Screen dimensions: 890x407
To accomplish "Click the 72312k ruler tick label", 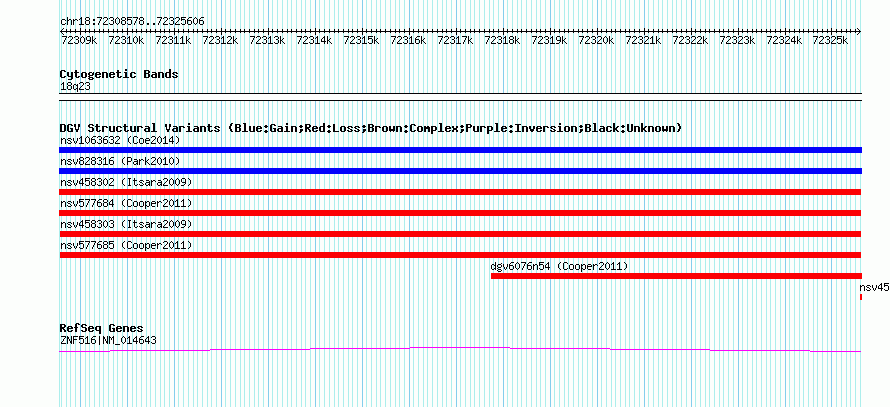I will [x=220, y=41].
